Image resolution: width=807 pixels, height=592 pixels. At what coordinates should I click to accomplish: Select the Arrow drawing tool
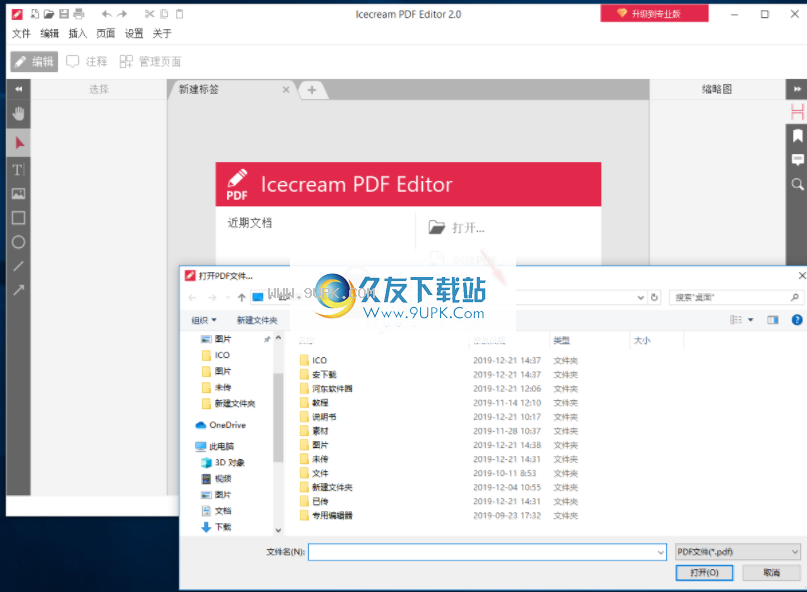click(19, 290)
